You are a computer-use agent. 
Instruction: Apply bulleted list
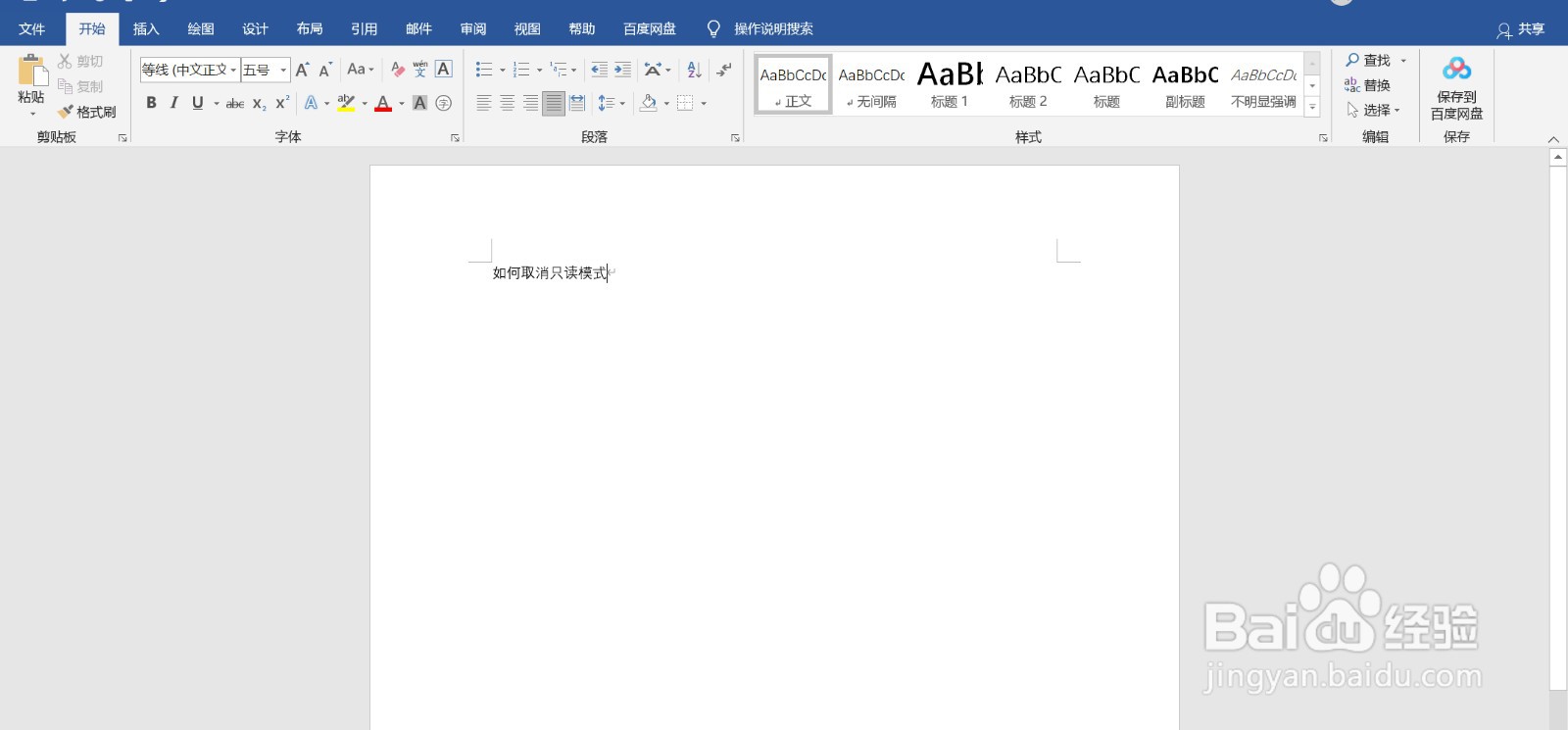point(484,70)
